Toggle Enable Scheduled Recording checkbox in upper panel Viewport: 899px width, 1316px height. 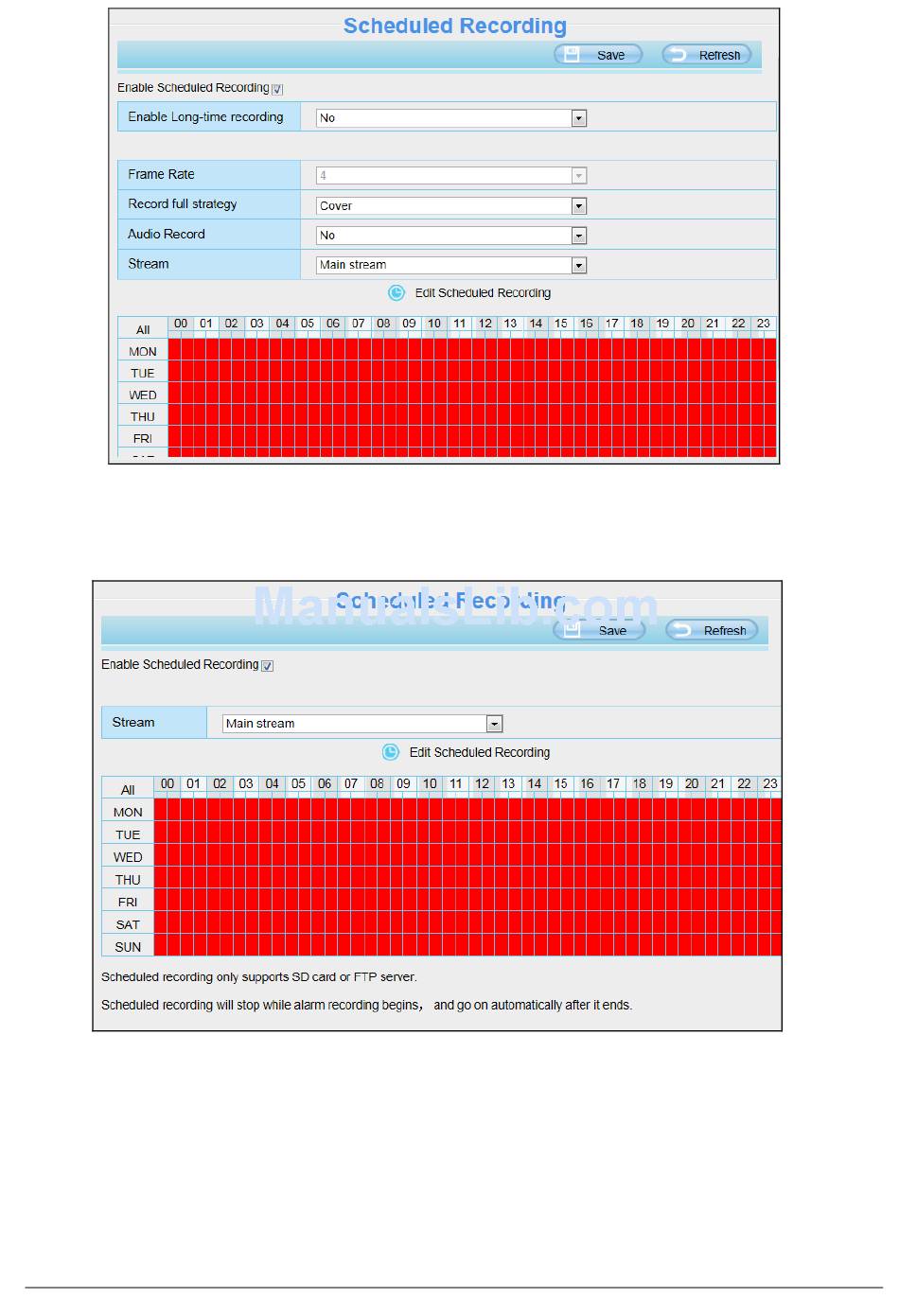coord(277,89)
